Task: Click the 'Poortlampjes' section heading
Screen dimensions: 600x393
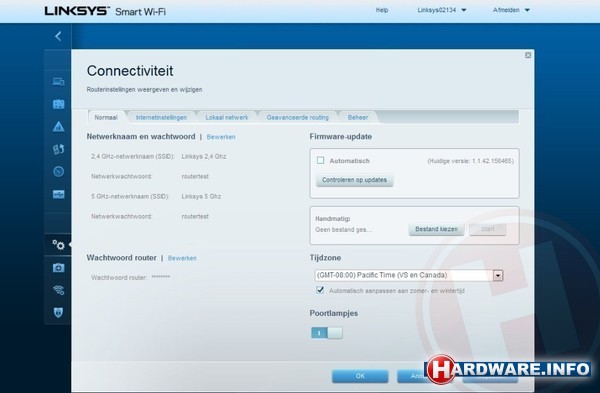Action: [x=334, y=313]
